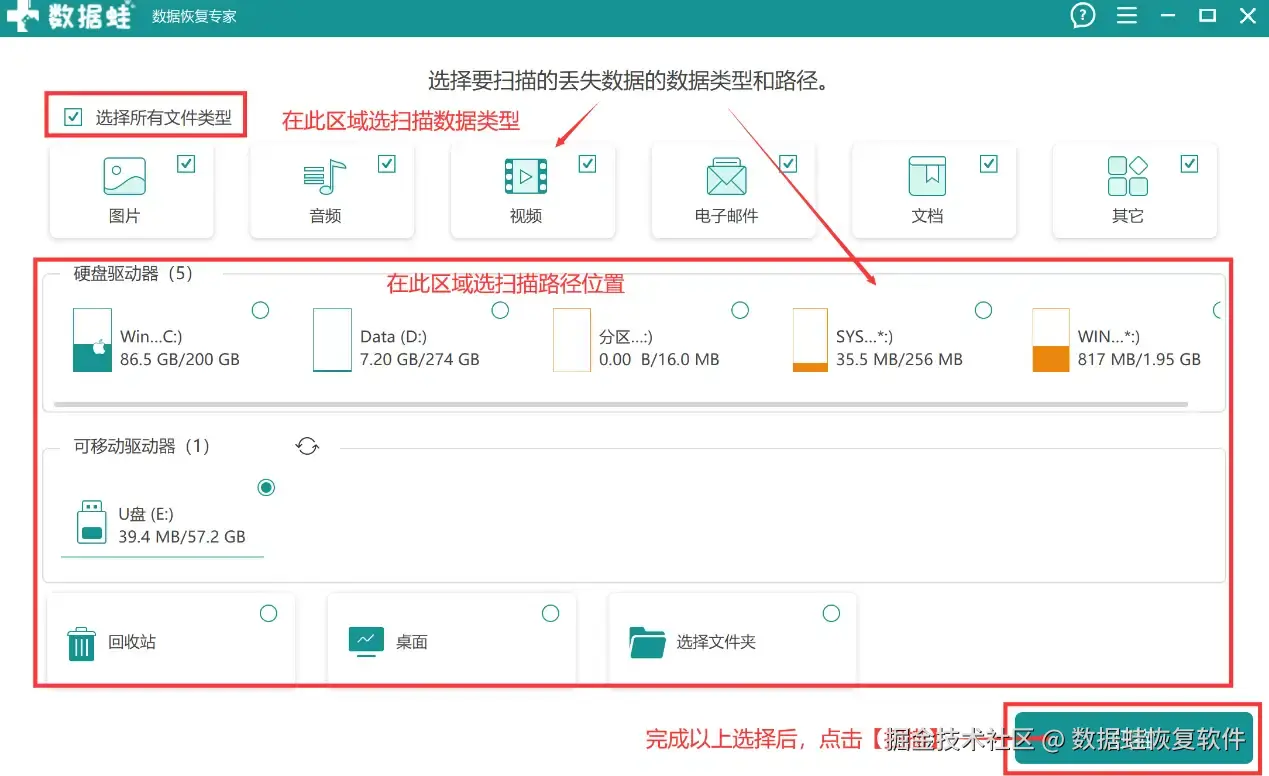Image resolution: width=1269 pixels, height=776 pixels.
Task: Click the 39.4 MB/57.2 GB text
Action: [182, 537]
